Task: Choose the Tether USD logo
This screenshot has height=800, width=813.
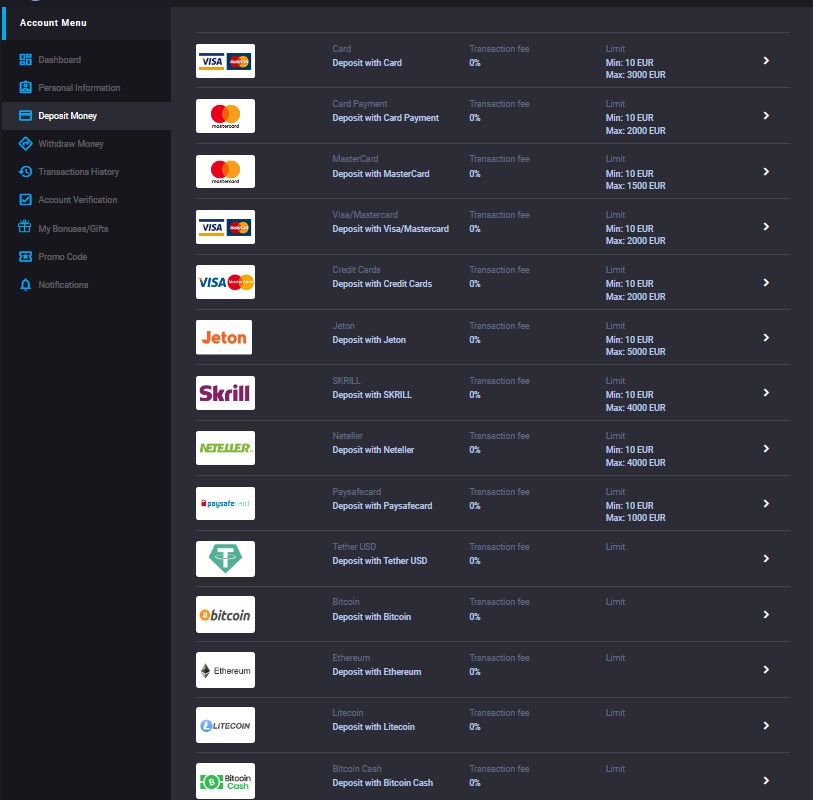Action: coord(225,559)
